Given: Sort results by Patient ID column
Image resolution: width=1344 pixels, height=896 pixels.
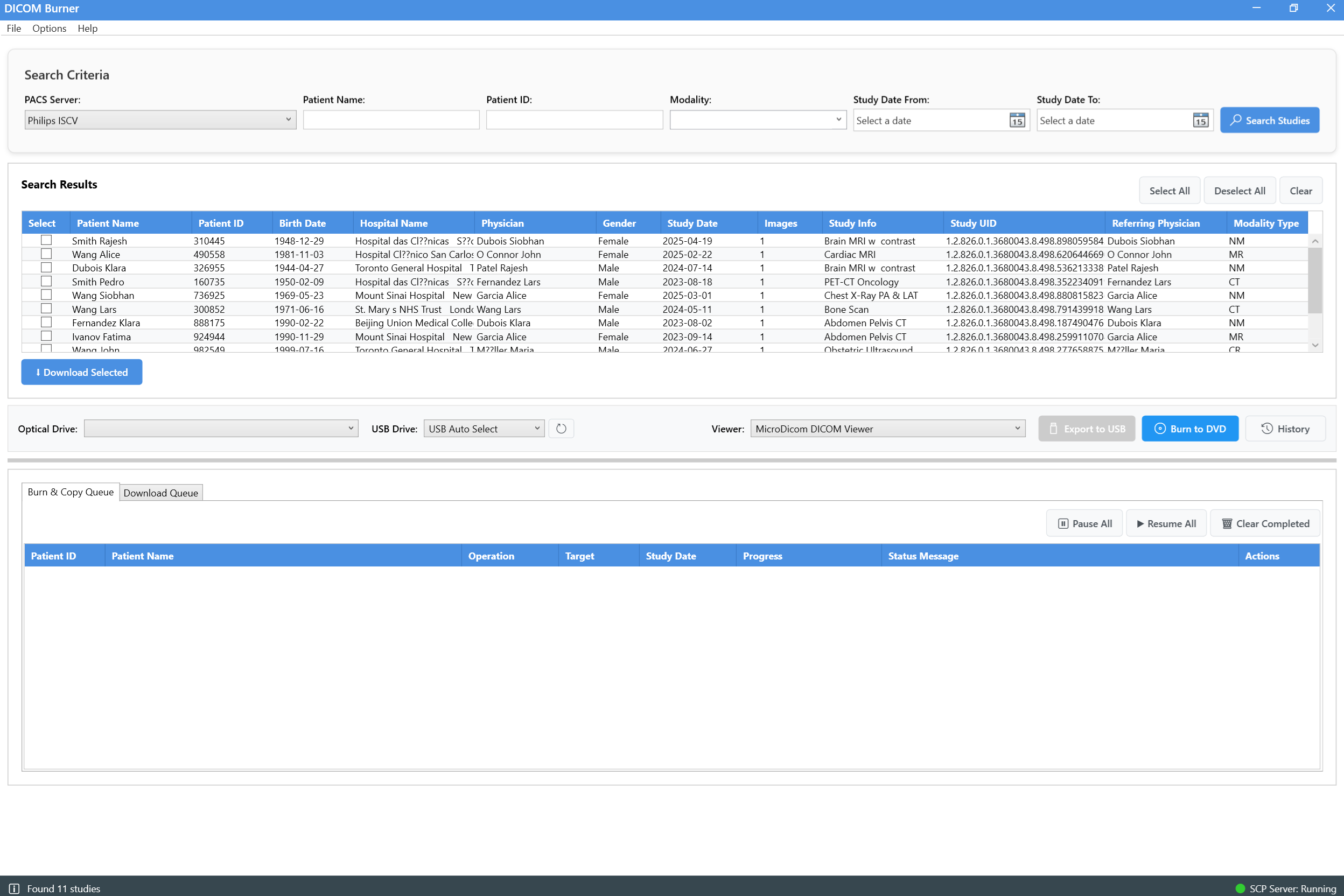Looking at the screenshot, I should click(232, 223).
